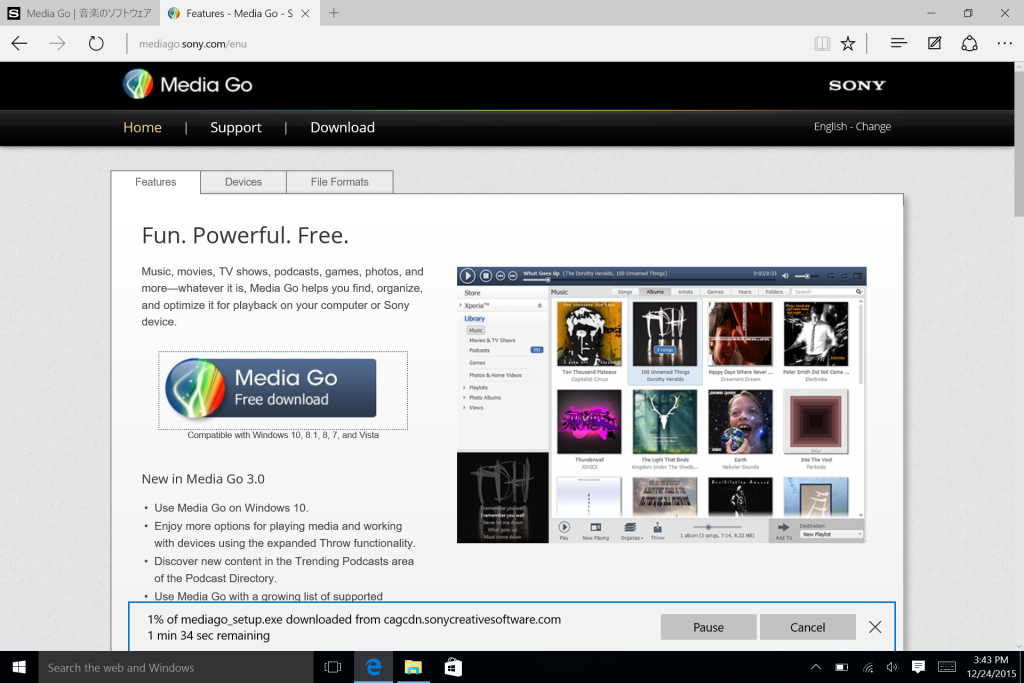Click Search the web and Windows box
This screenshot has width=1024, height=683.
176,667
